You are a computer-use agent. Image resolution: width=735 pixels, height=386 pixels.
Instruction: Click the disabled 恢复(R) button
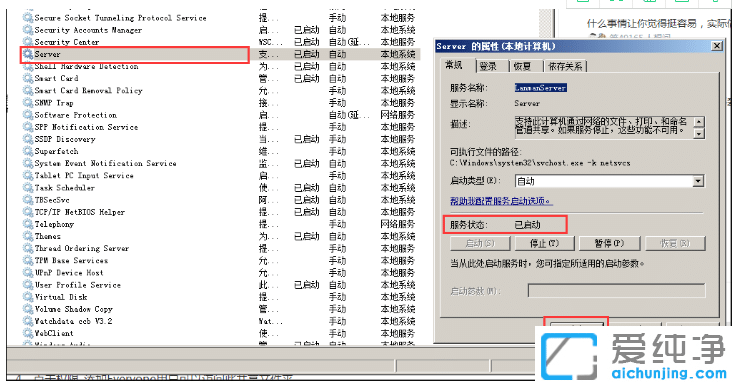coord(675,243)
